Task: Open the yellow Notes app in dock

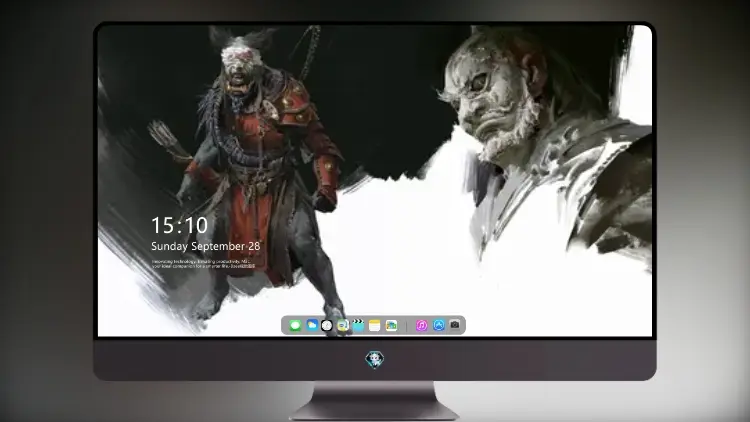Action: tap(375, 326)
